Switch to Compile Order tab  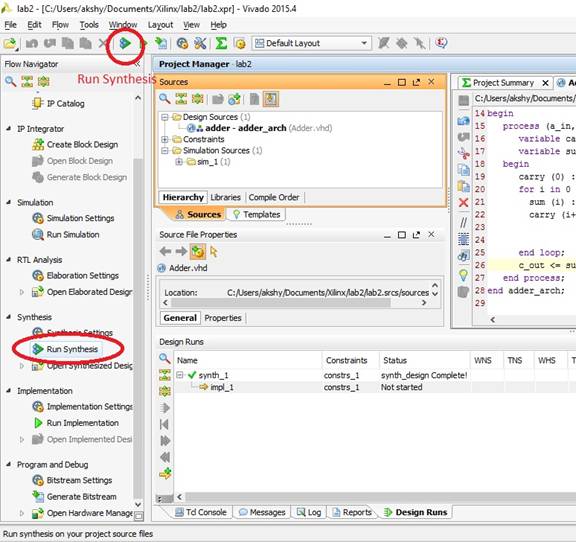[274, 197]
